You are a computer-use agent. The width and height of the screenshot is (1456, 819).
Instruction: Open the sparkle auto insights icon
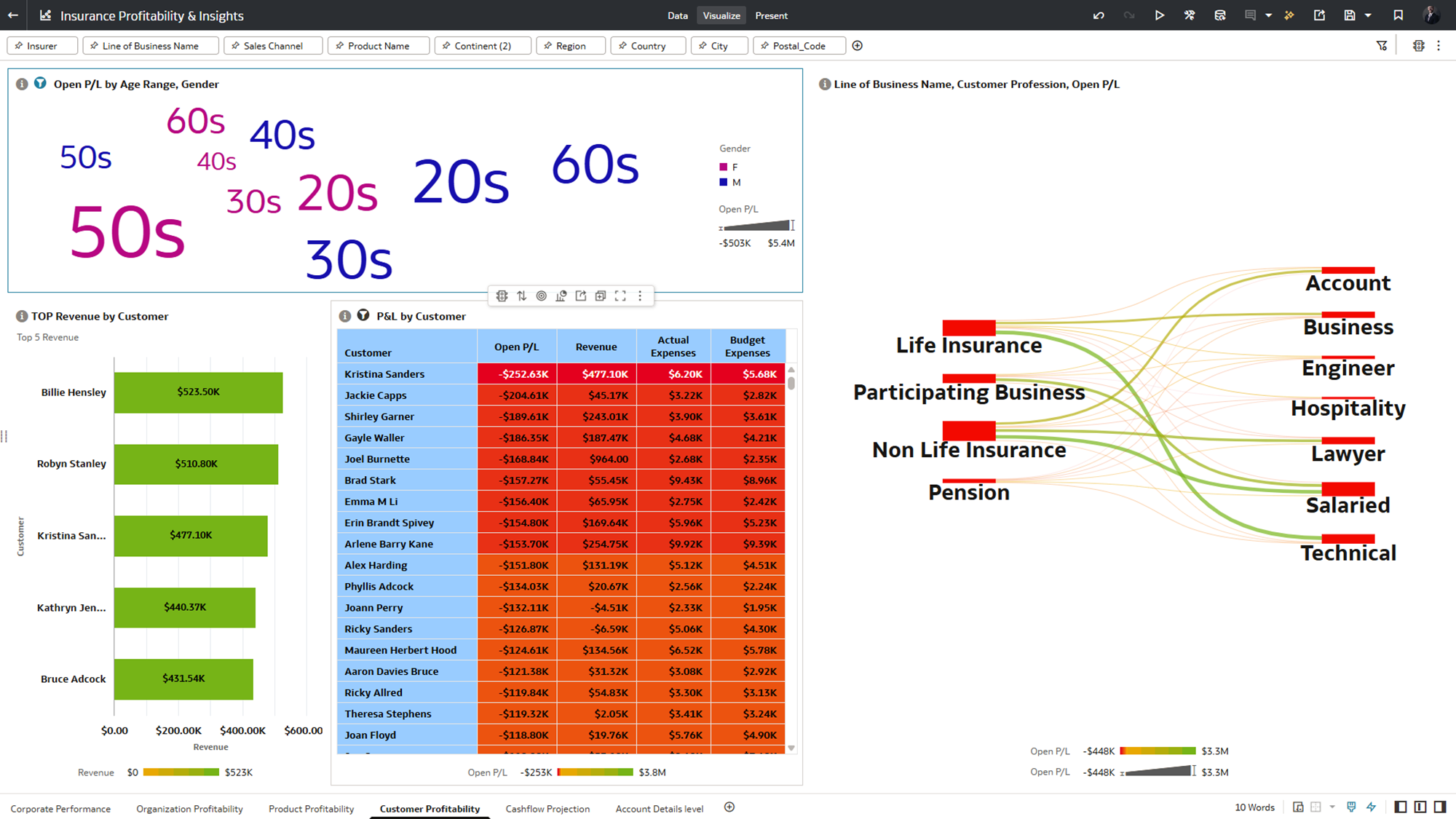[x=1289, y=15]
